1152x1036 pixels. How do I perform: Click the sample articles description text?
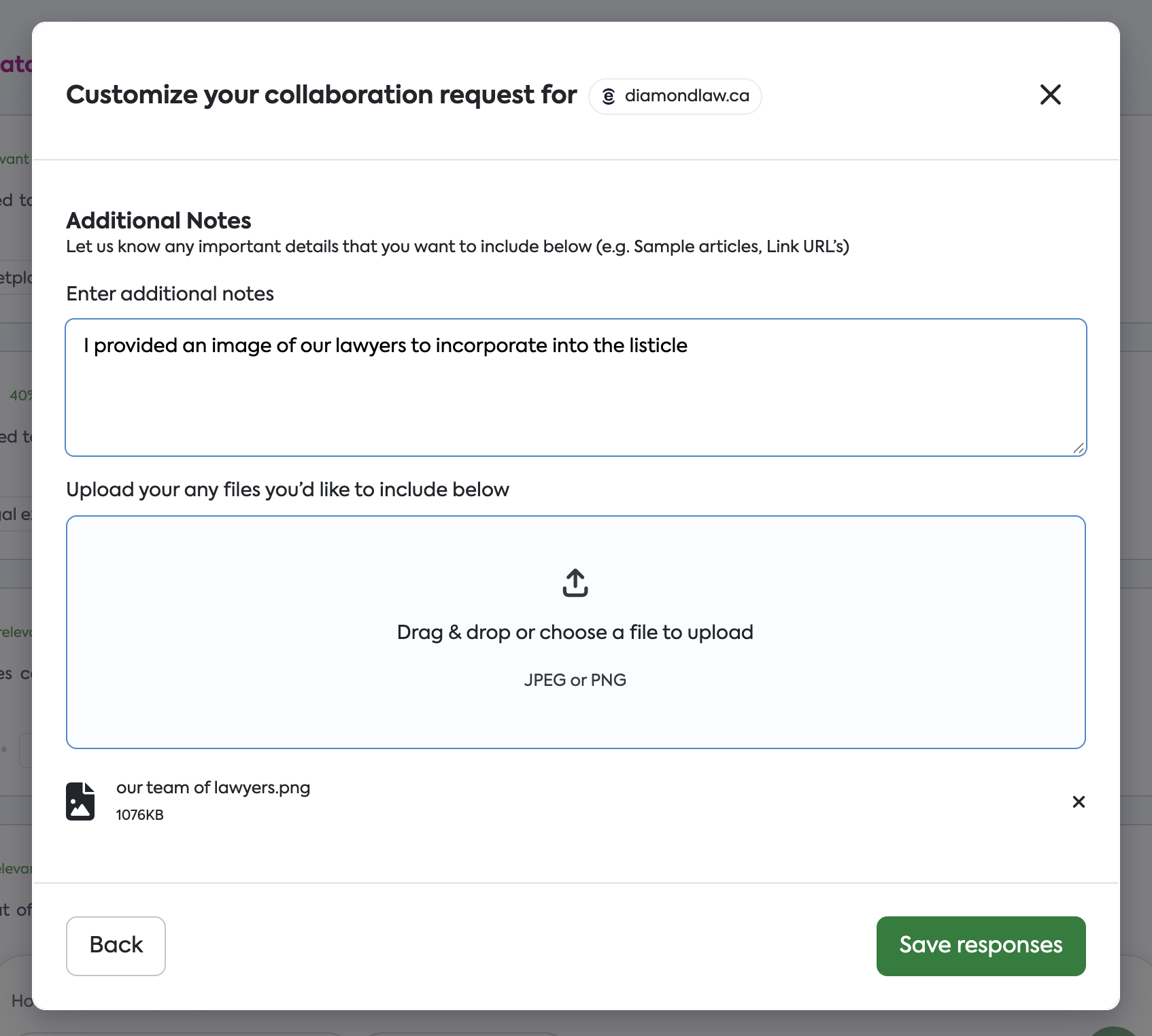coord(457,247)
